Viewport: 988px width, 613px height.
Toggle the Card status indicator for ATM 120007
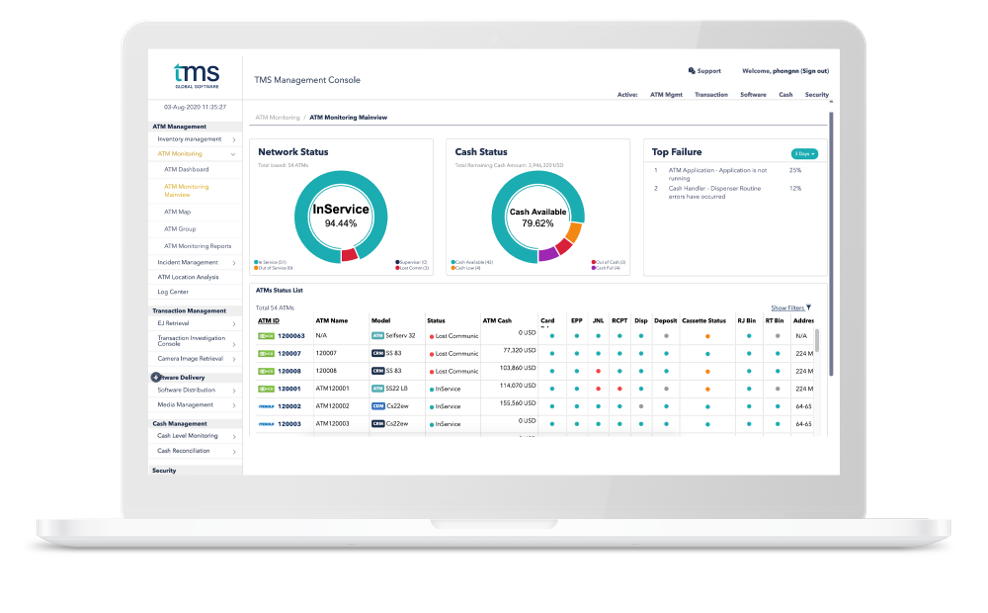(554, 353)
